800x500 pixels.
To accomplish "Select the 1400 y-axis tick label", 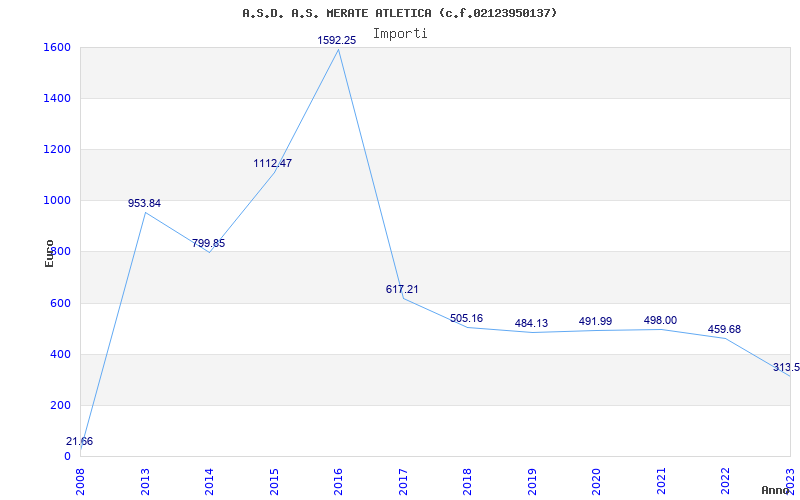I will (58, 98).
